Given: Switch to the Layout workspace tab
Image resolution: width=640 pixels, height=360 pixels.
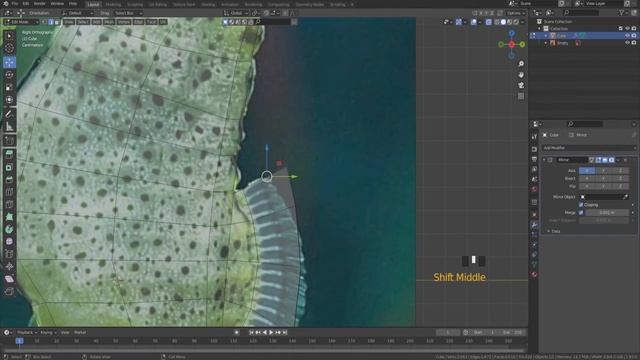Looking at the screenshot, I should tap(93, 4).
